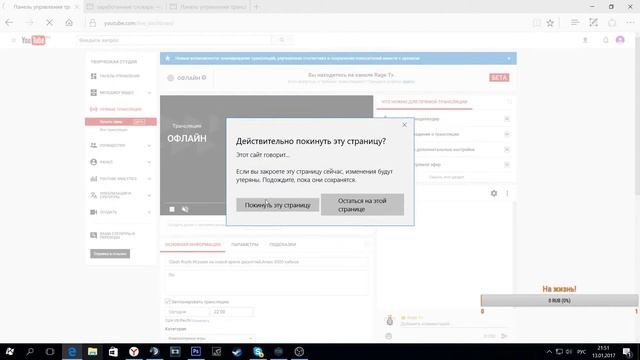Send chat message arrow icon
Image resolution: width=640 pixels, height=360 pixels.
click(504, 336)
